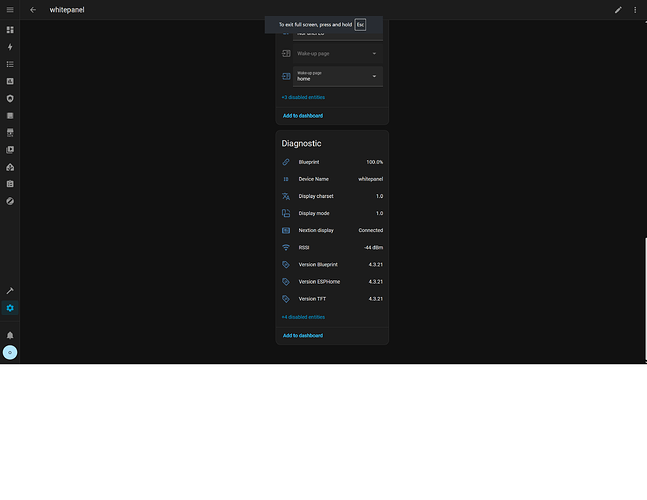Open the storefront icon in the sidebar
The height and width of the screenshot is (500, 647).
pos(10,132)
